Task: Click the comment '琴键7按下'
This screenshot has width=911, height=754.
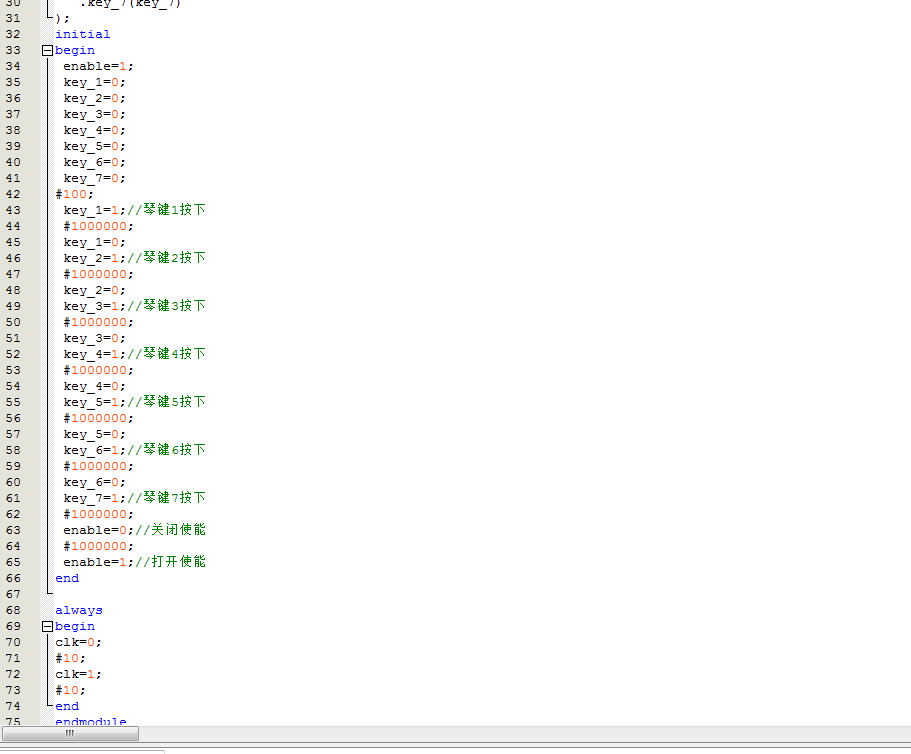Action: [174, 498]
